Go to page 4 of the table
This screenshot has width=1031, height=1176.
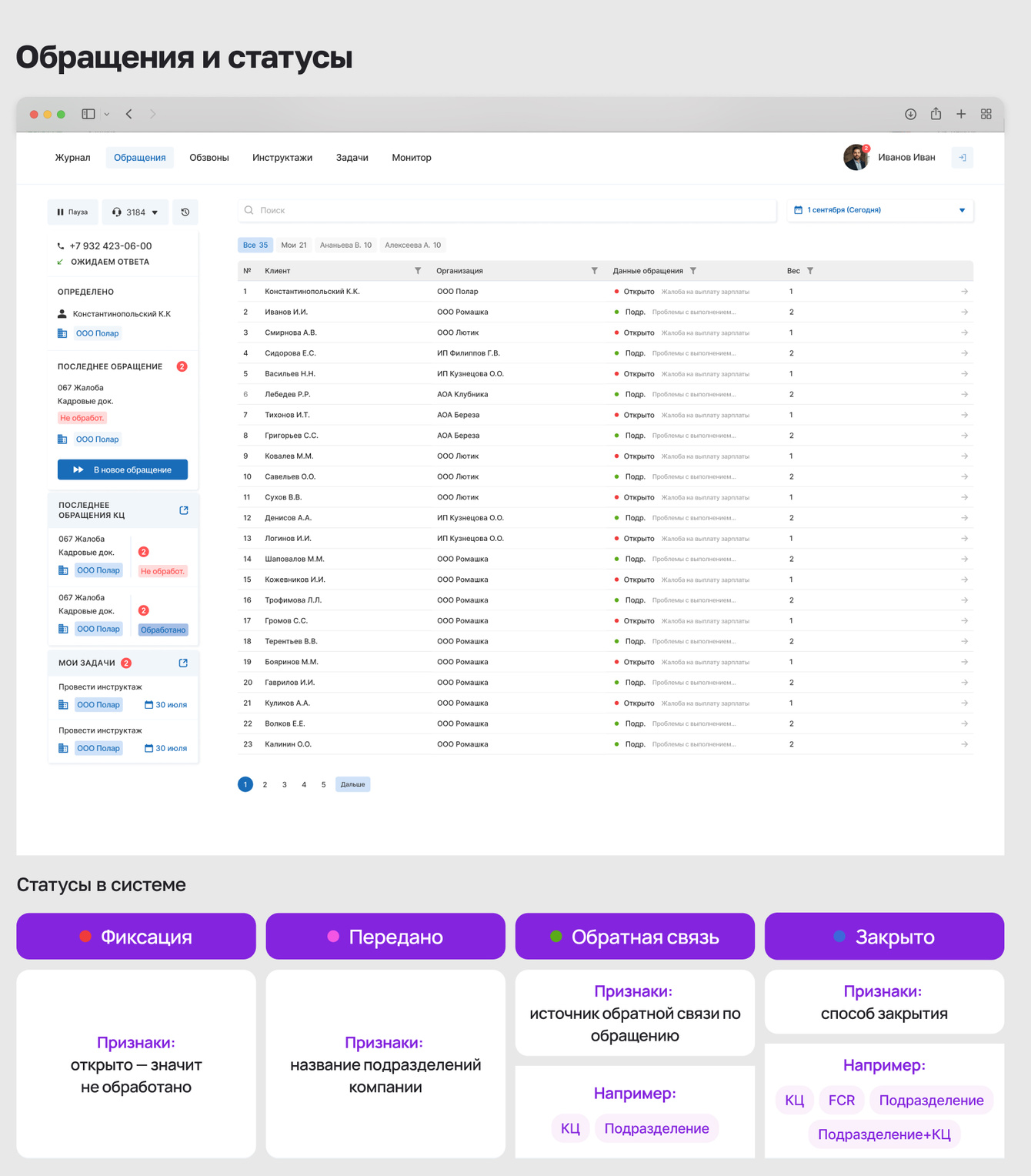click(x=304, y=785)
